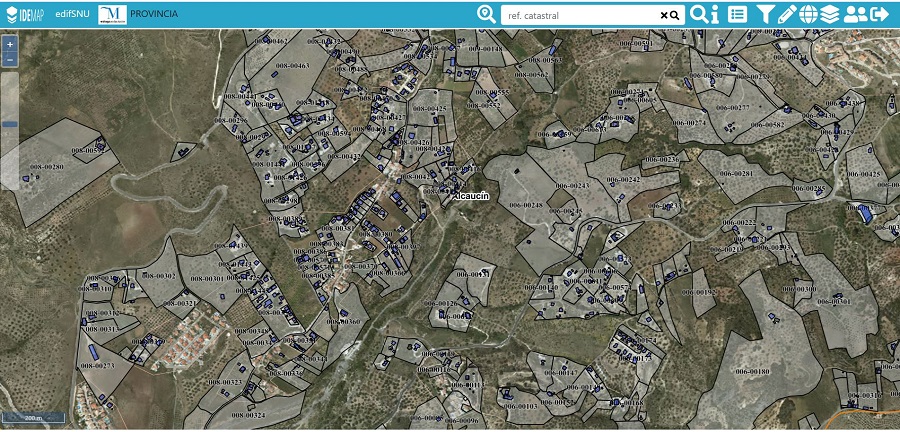Zoom out with the minus button
900x432 pixels.
pos(10,60)
